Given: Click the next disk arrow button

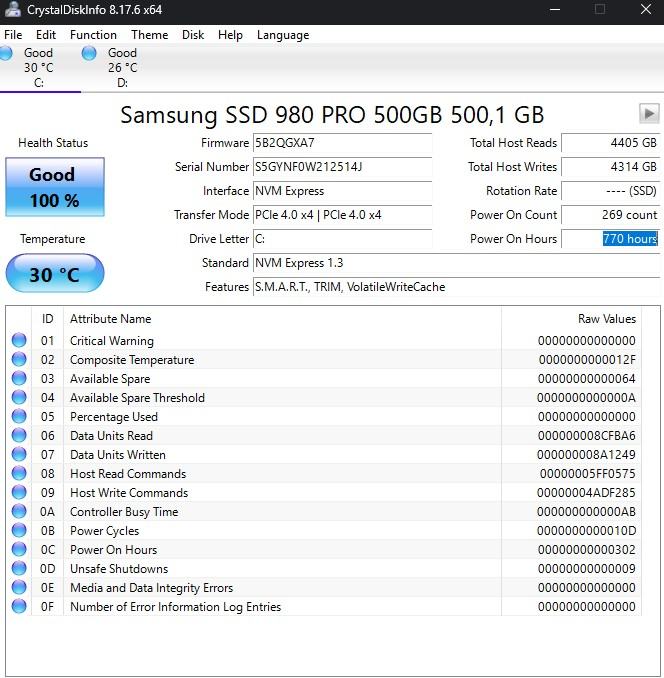Looking at the screenshot, I should pyautogui.click(x=649, y=114).
